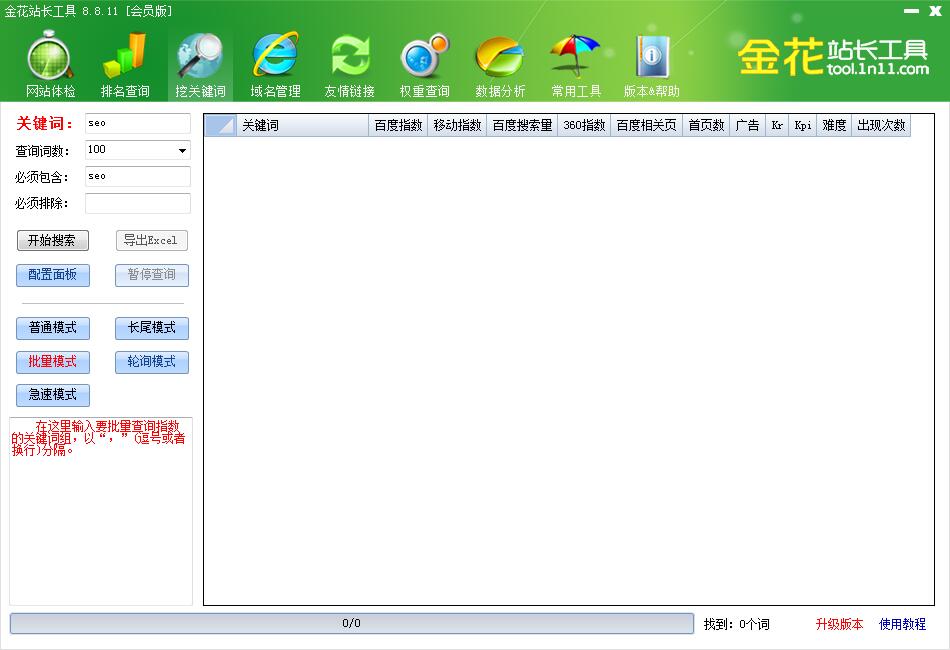Close the 金花站长工具 window
Image resolution: width=950 pixels, height=650 pixels.
pos(935,11)
